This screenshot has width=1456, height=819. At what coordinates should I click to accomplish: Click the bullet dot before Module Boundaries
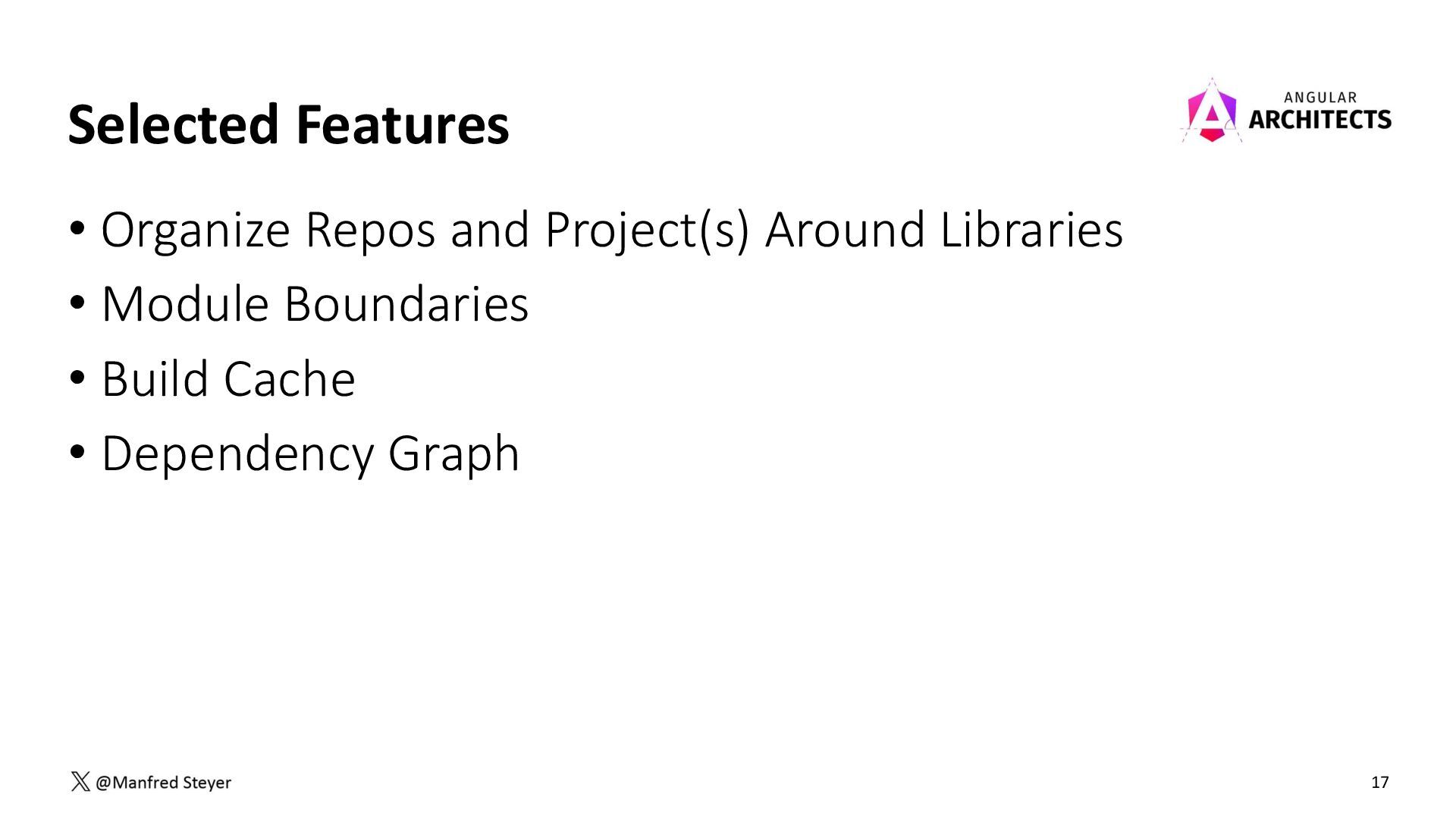[x=78, y=303]
